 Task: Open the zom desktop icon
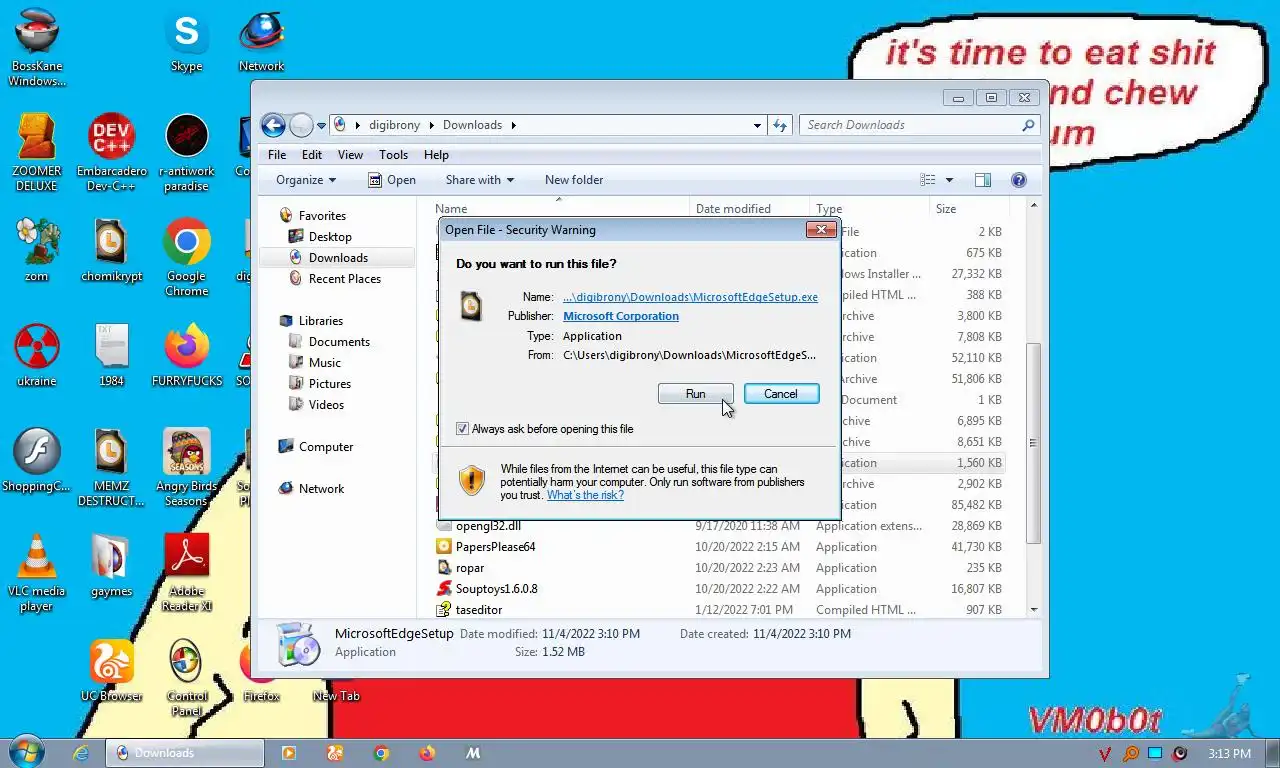pyautogui.click(x=37, y=250)
